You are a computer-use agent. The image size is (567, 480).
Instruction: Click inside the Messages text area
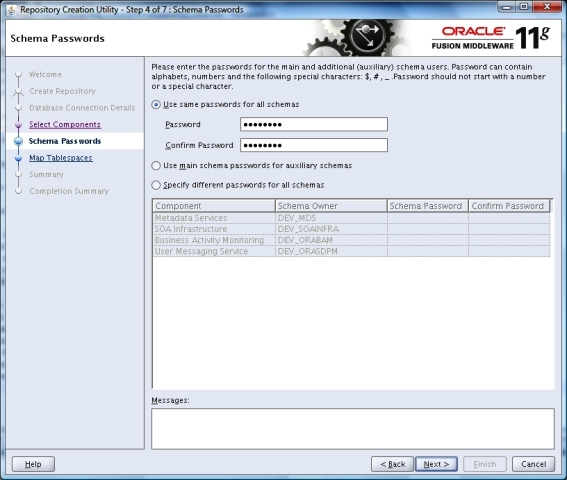tap(353, 429)
